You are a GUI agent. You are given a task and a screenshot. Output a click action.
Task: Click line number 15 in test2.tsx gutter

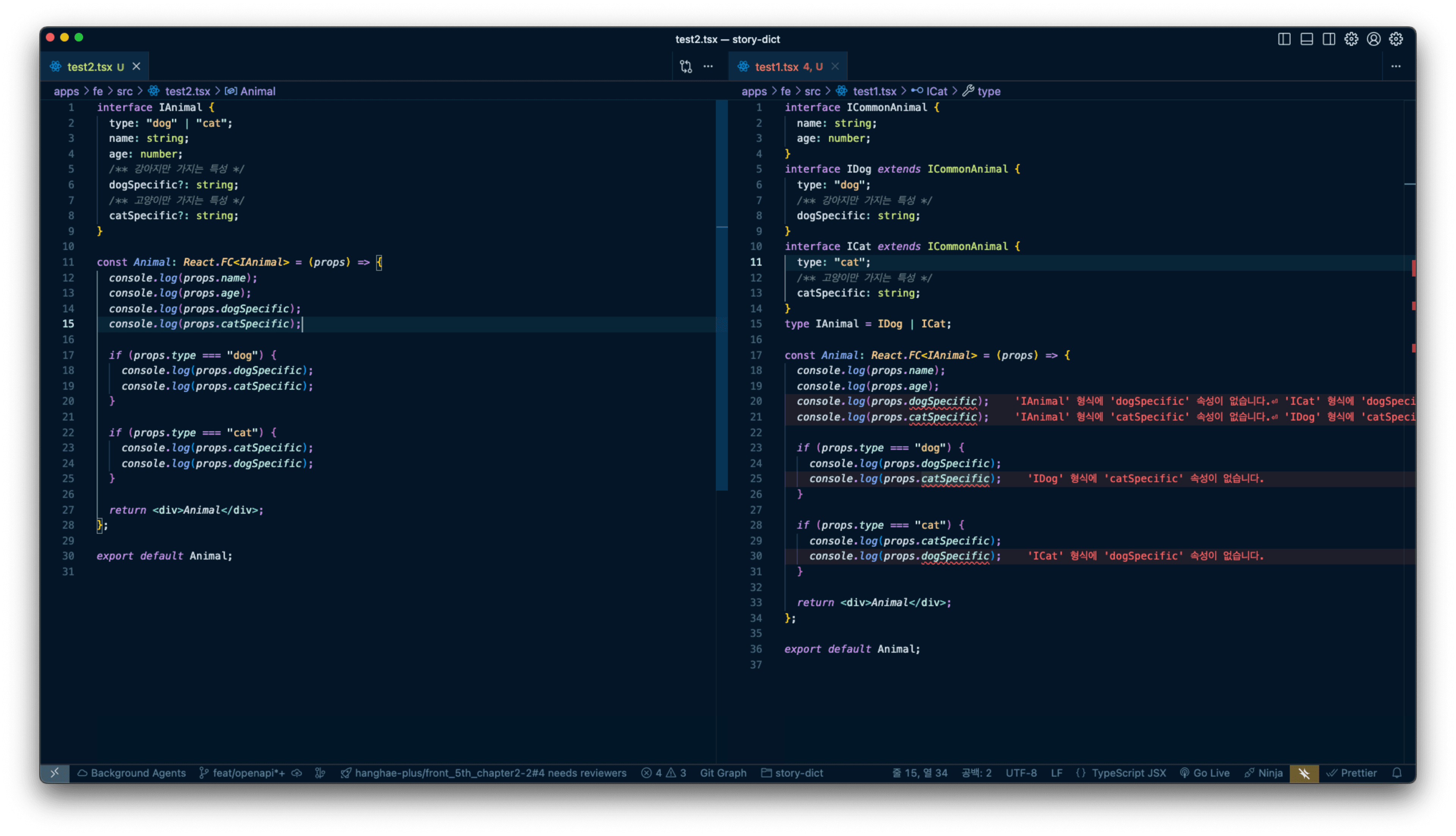click(68, 324)
